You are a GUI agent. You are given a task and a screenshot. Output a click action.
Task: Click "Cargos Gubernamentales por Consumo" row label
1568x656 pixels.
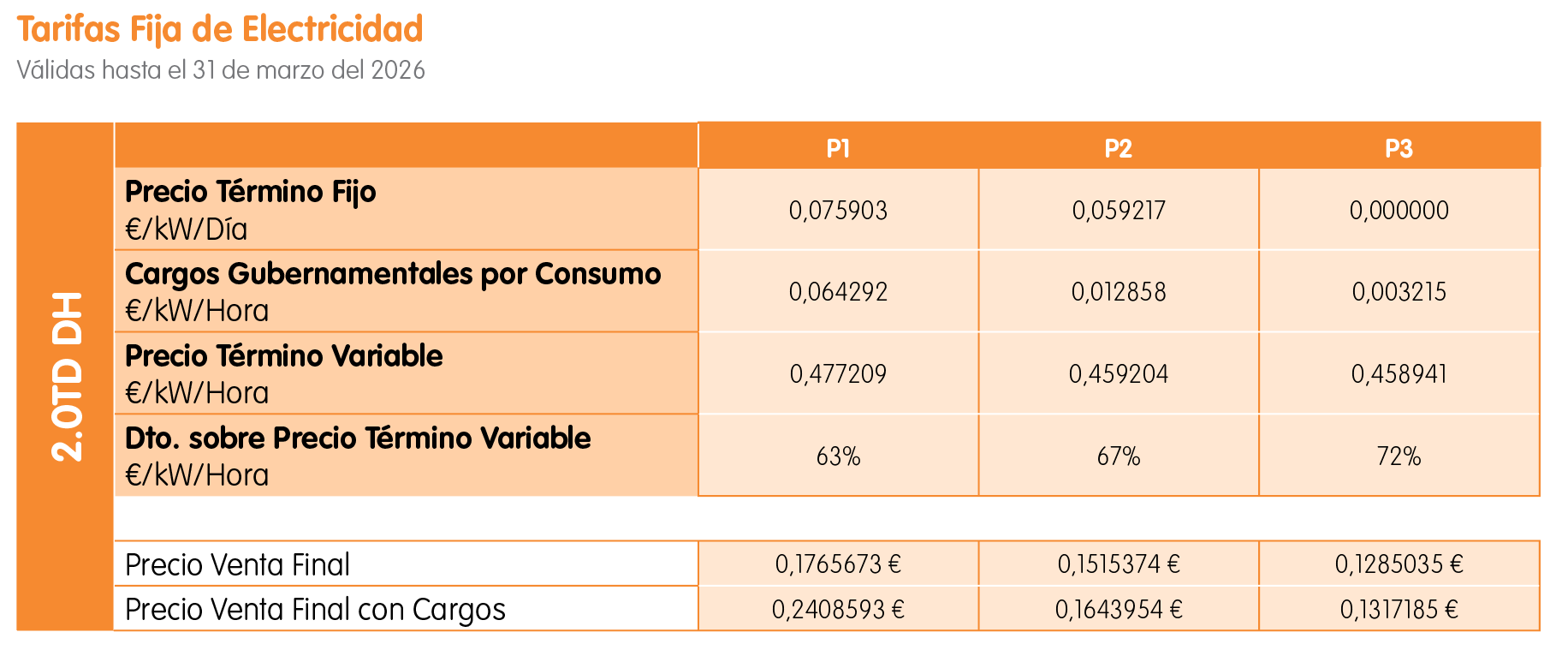pos(393,274)
